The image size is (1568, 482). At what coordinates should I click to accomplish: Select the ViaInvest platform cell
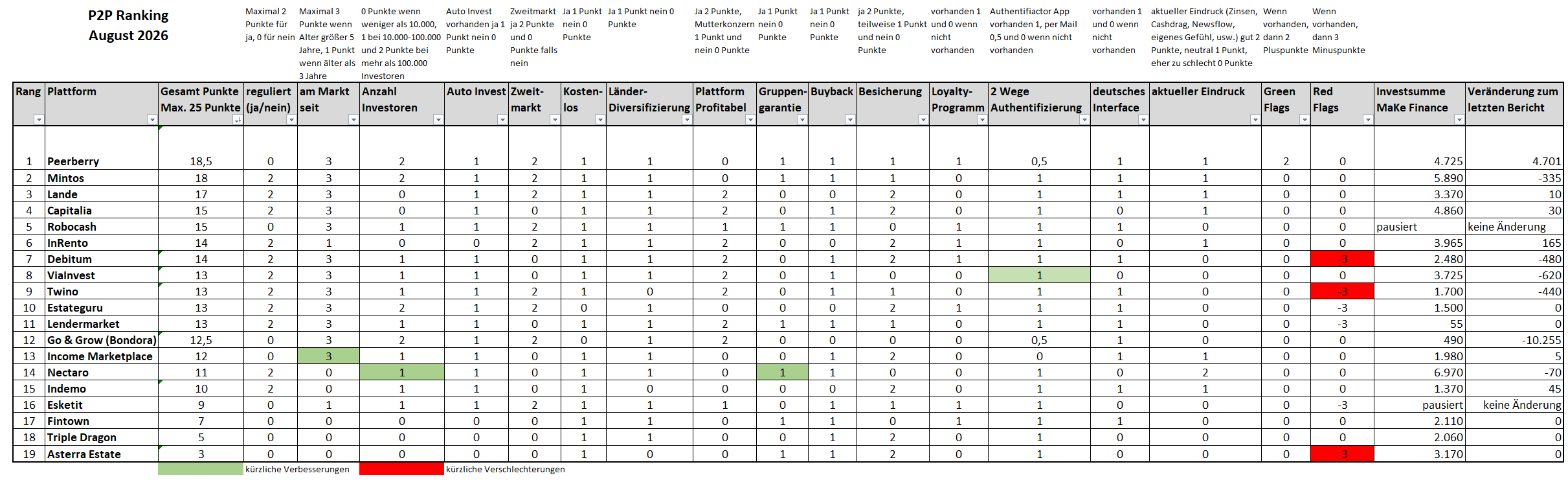(x=102, y=275)
